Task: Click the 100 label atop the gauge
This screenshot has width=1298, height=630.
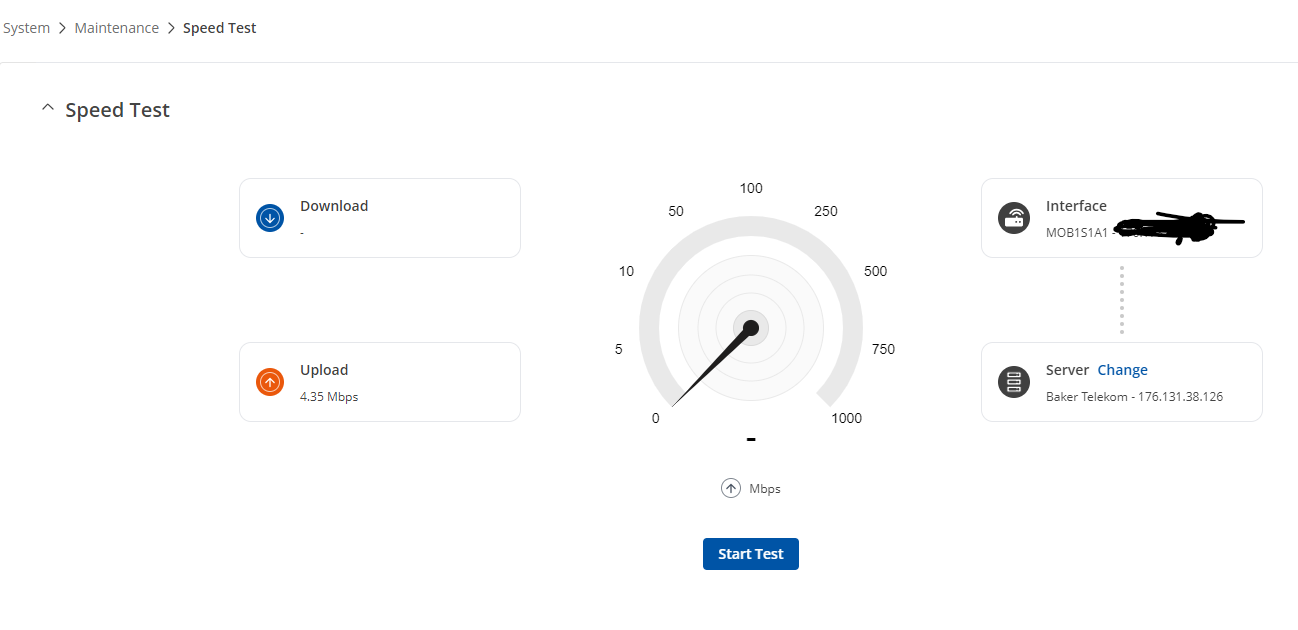Action: (x=751, y=188)
